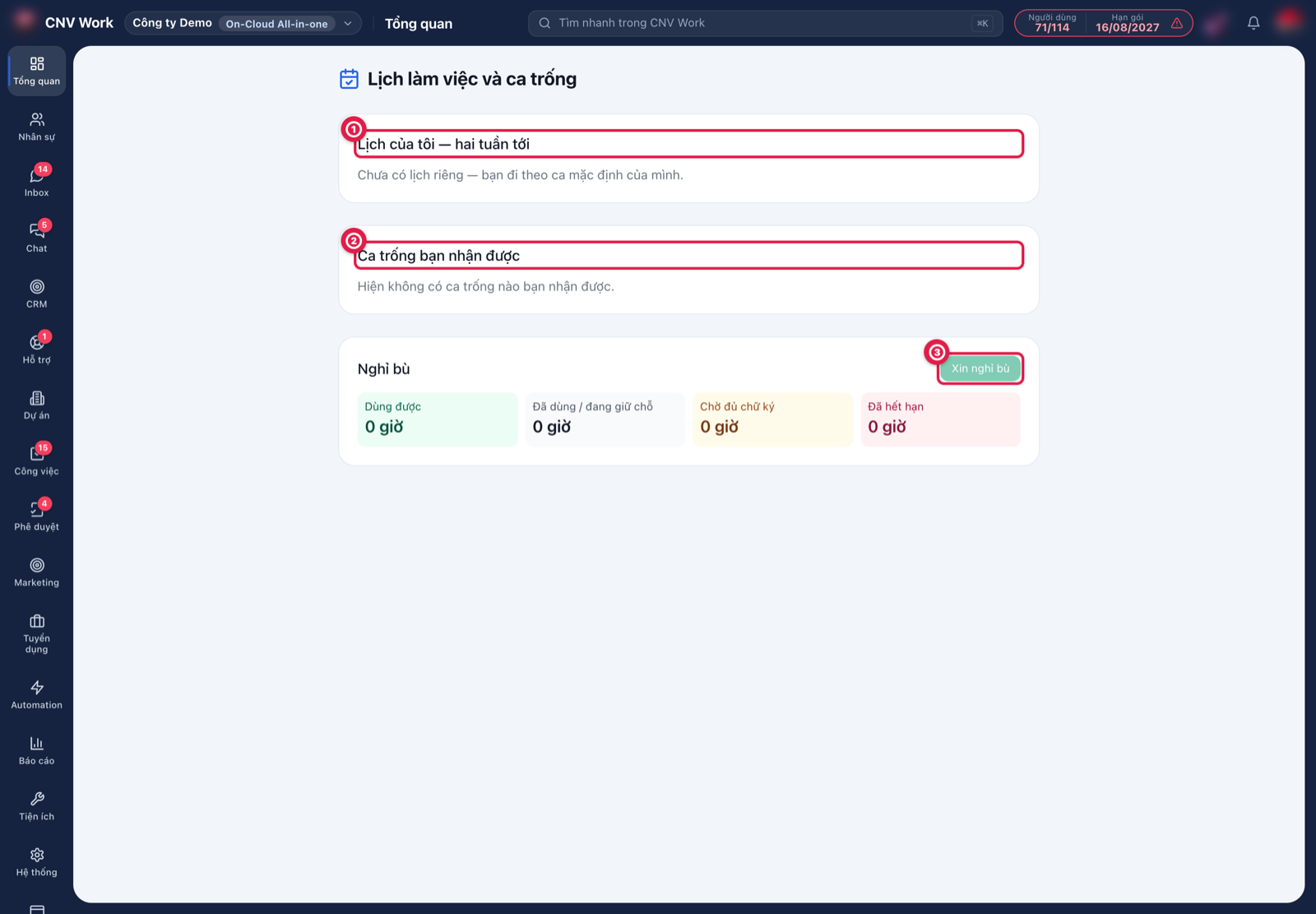Click the expiry warning triangle icon

[1177, 23]
